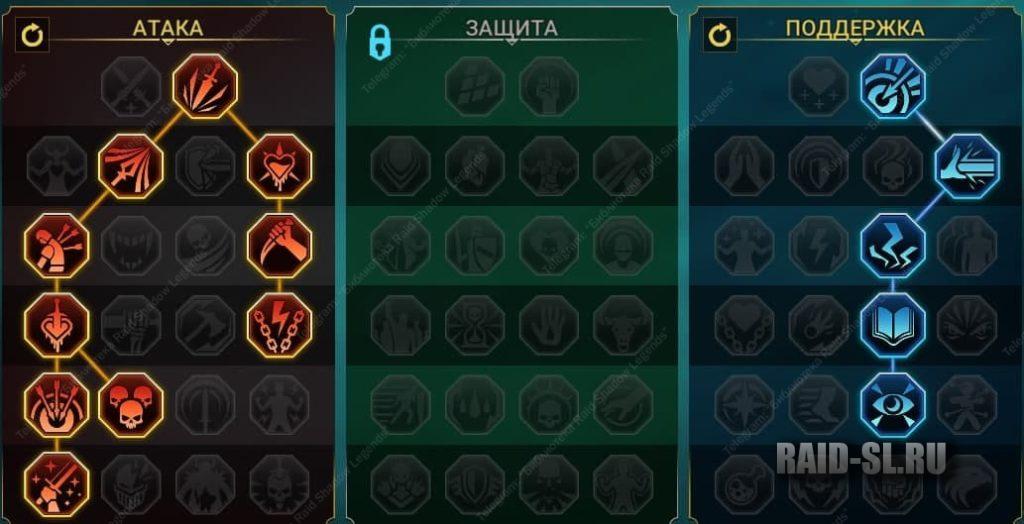Unlock the Защита tree via lock icon
Image resolution: width=1024 pixels, height=524 pixels.
(380, 41)
